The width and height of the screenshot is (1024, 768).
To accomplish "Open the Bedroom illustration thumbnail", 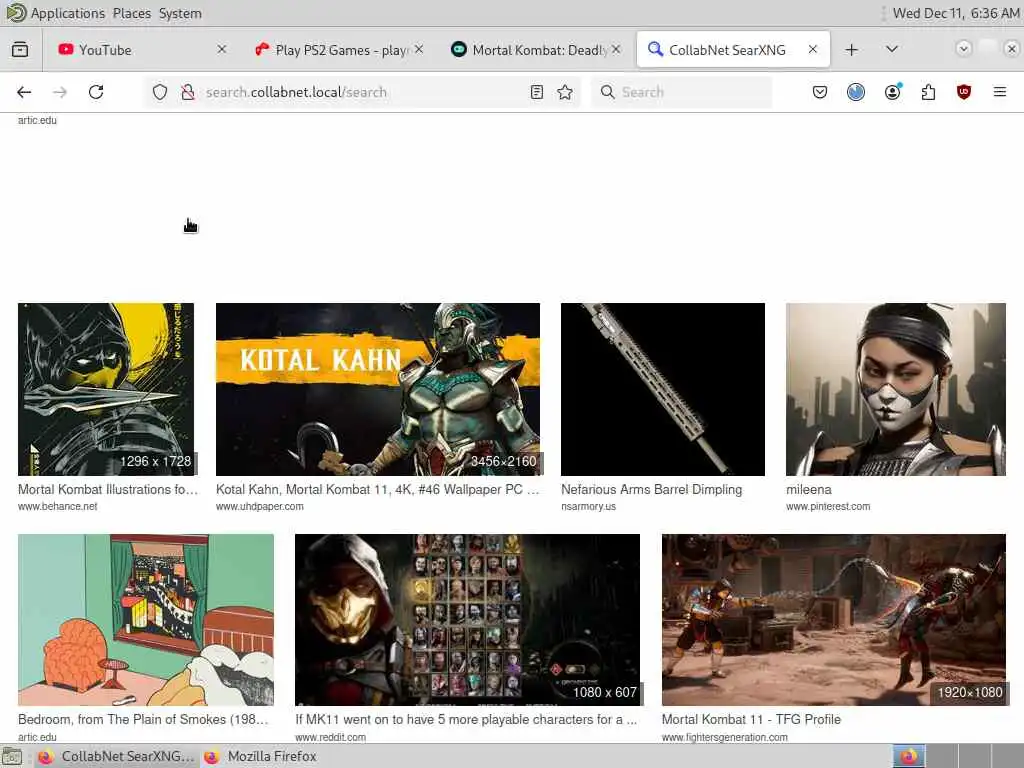I will [x=146, y=620].
